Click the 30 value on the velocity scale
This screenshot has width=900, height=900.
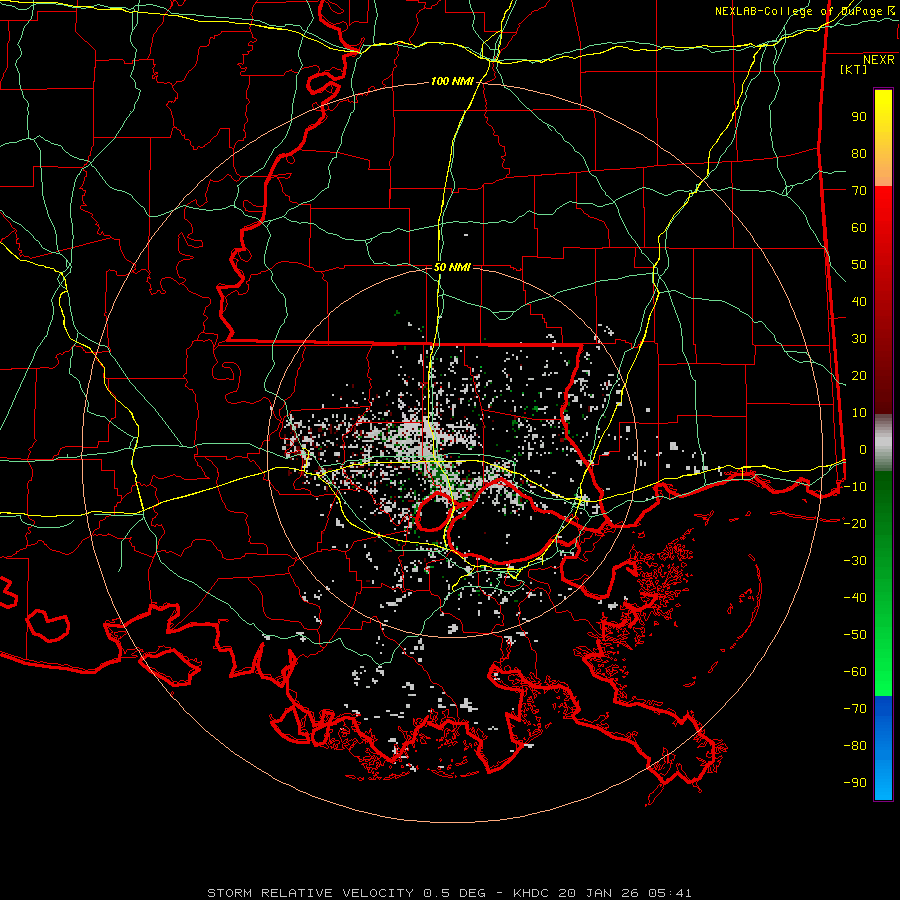[859, 339]
